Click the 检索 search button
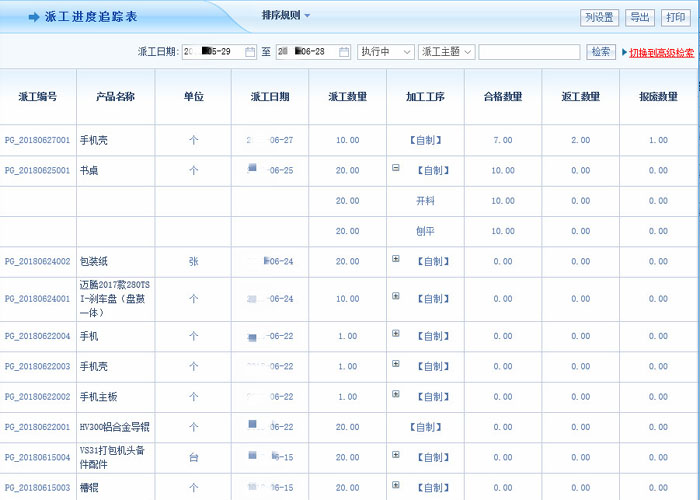700x500 pixels. pos(601,52)
